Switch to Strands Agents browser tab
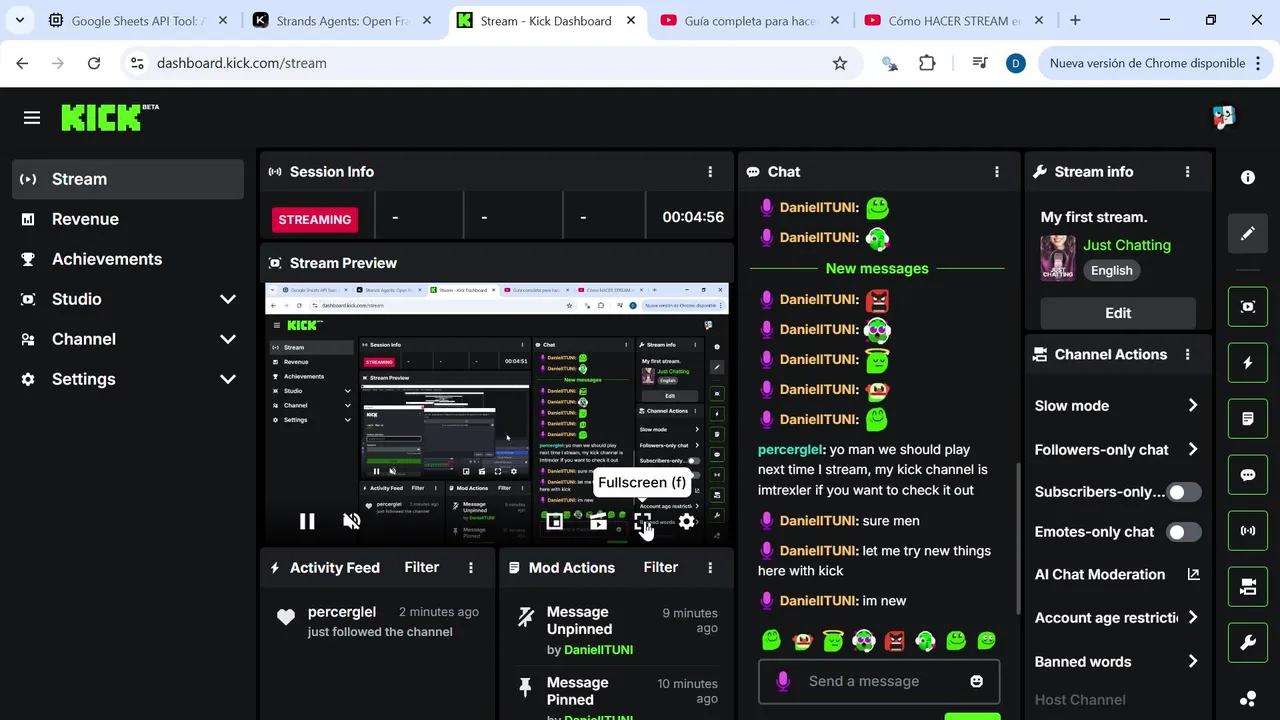The width and height of the screenshot is (1280, 720). [x=342, y=20]
